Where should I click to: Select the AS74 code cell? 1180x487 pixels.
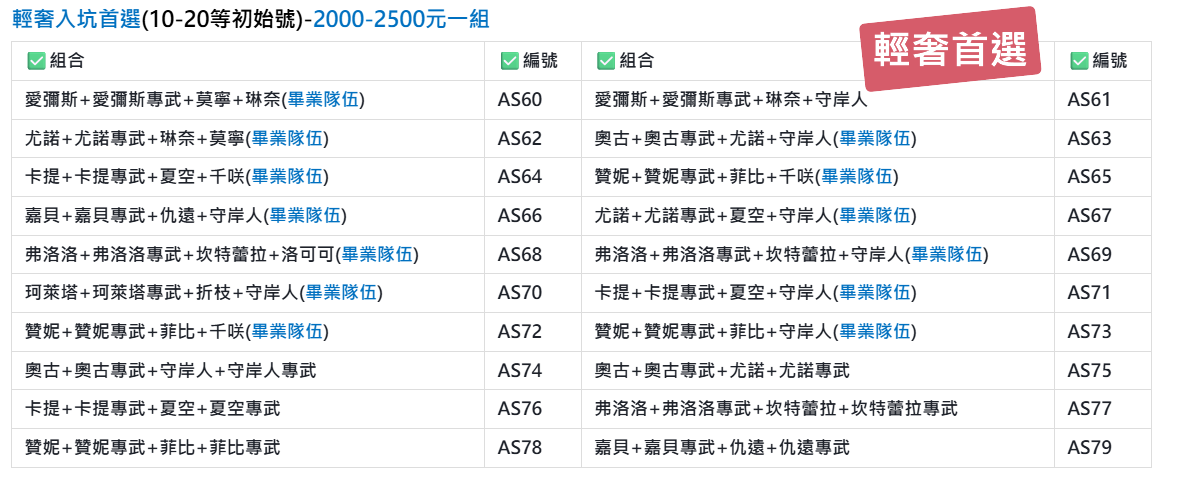tap(520, 371)
